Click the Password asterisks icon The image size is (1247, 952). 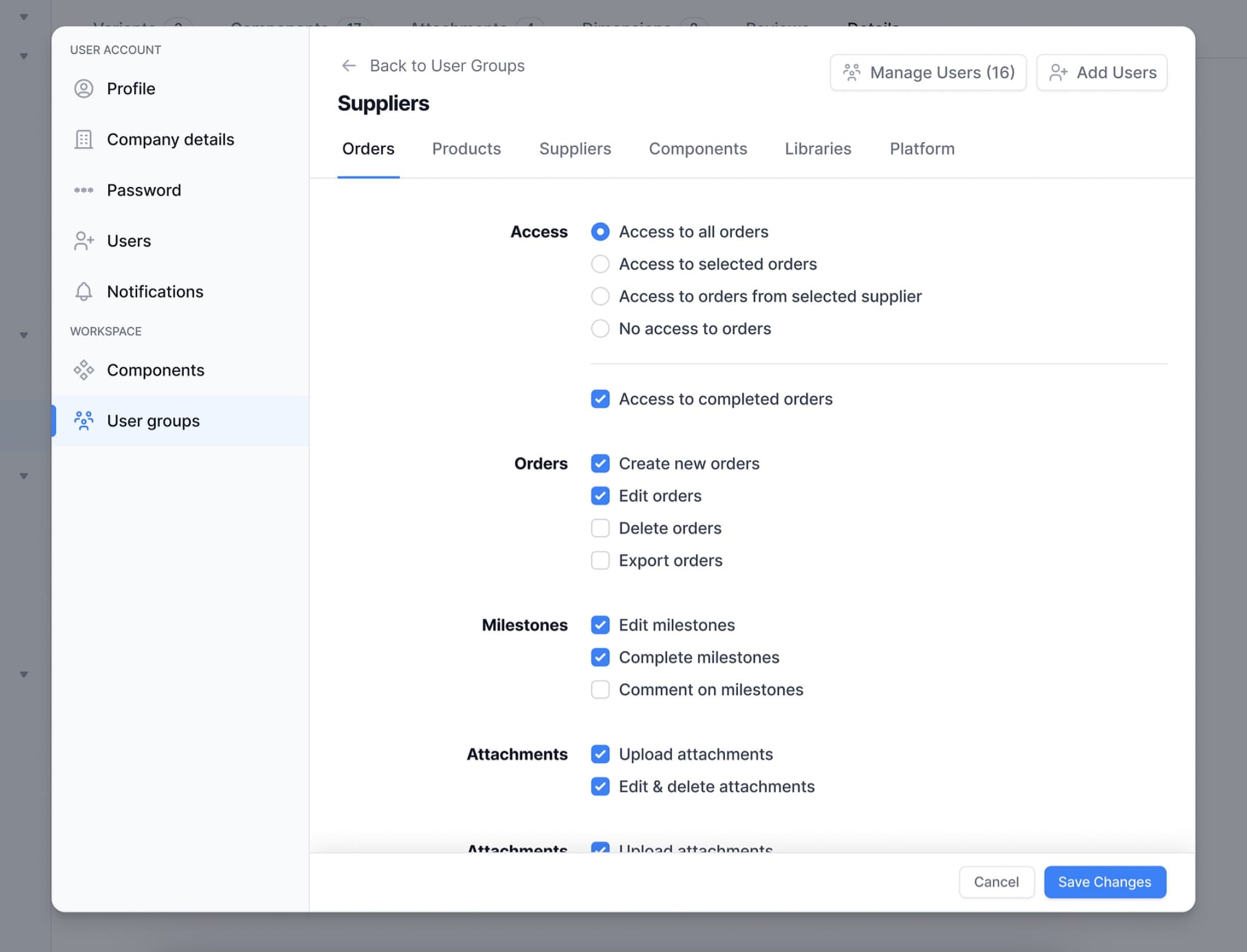point(84,190)
